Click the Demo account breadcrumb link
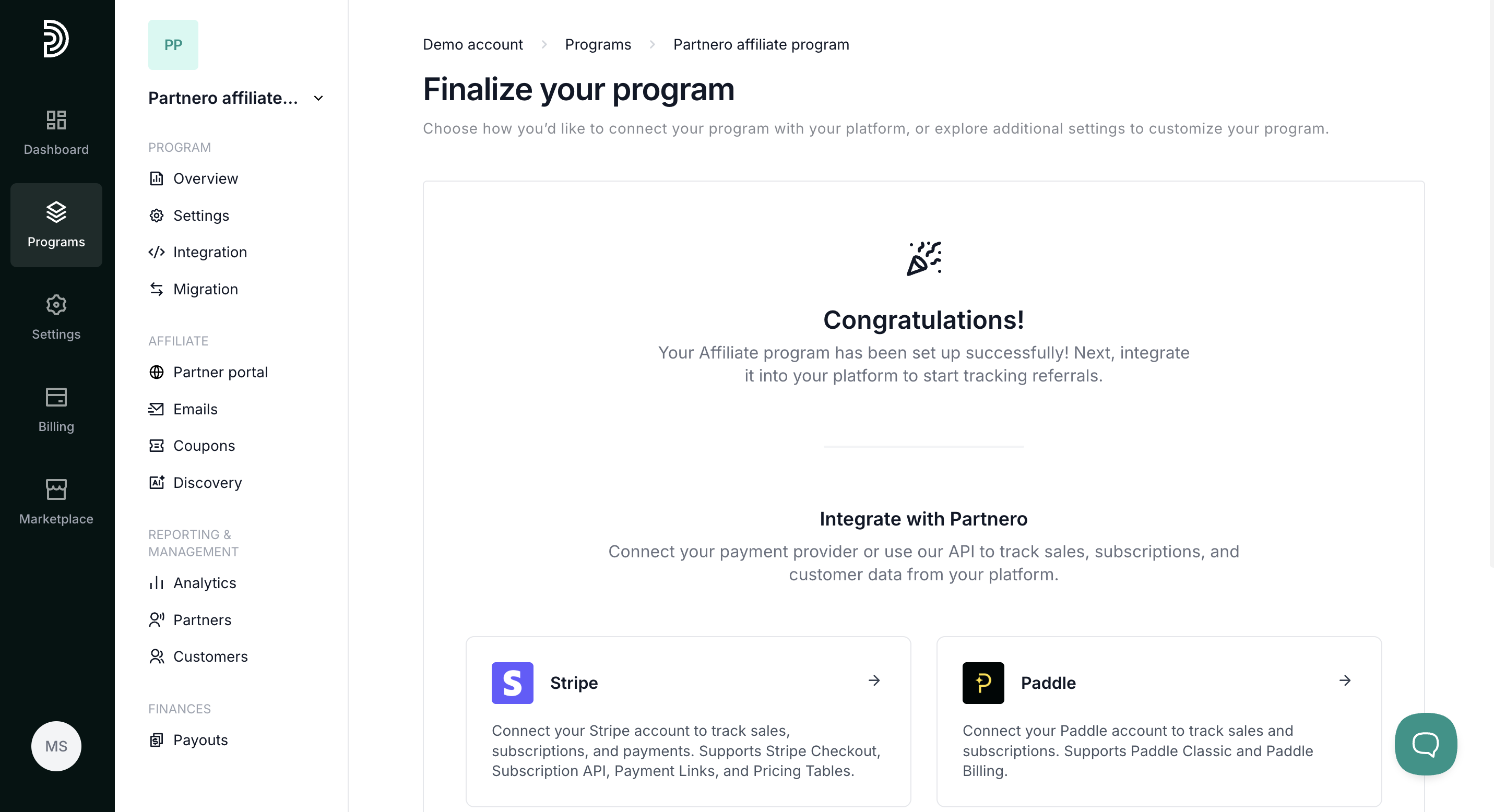The image size is (1494, 812). click(472, 45)
